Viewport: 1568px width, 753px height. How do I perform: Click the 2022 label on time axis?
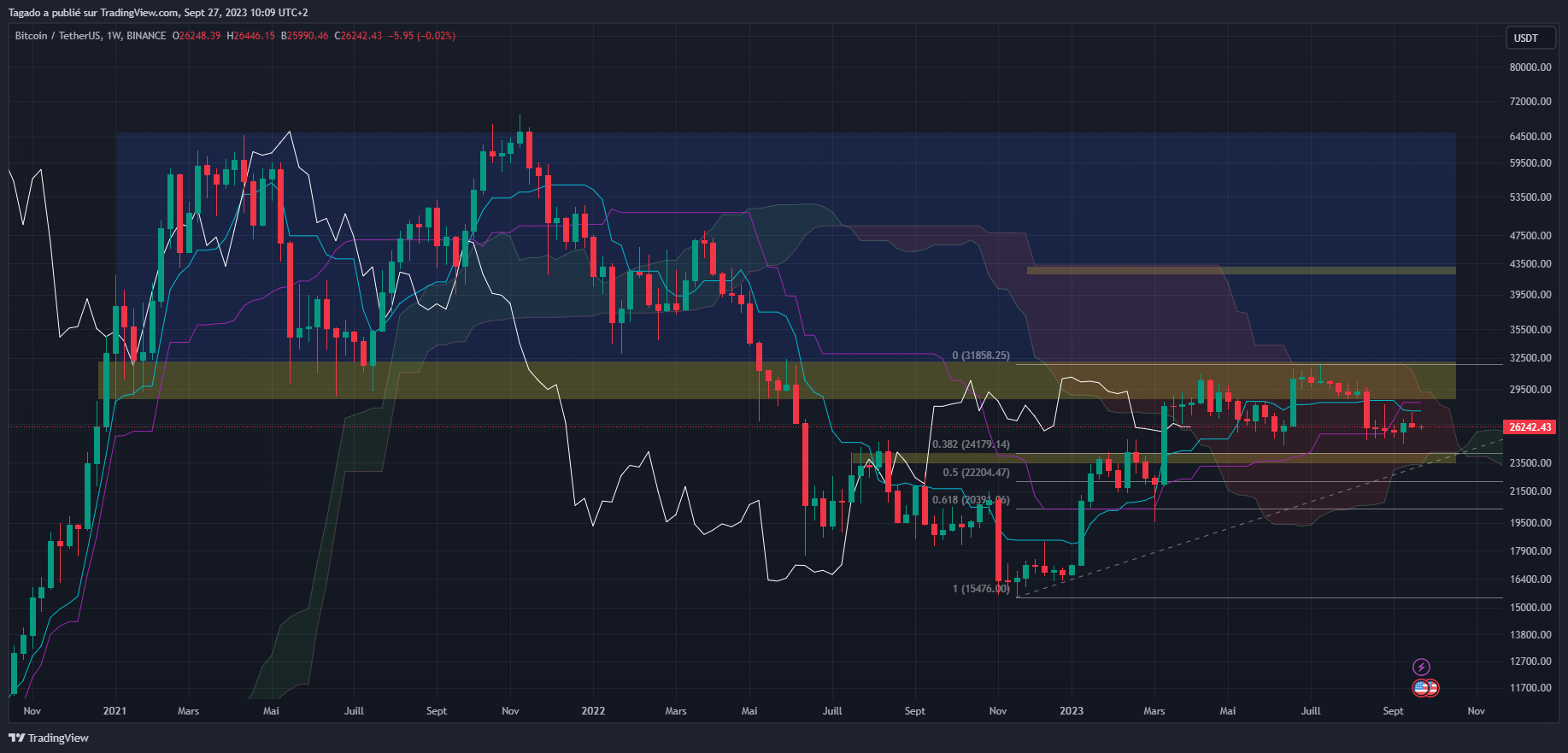tap(593, 711)
